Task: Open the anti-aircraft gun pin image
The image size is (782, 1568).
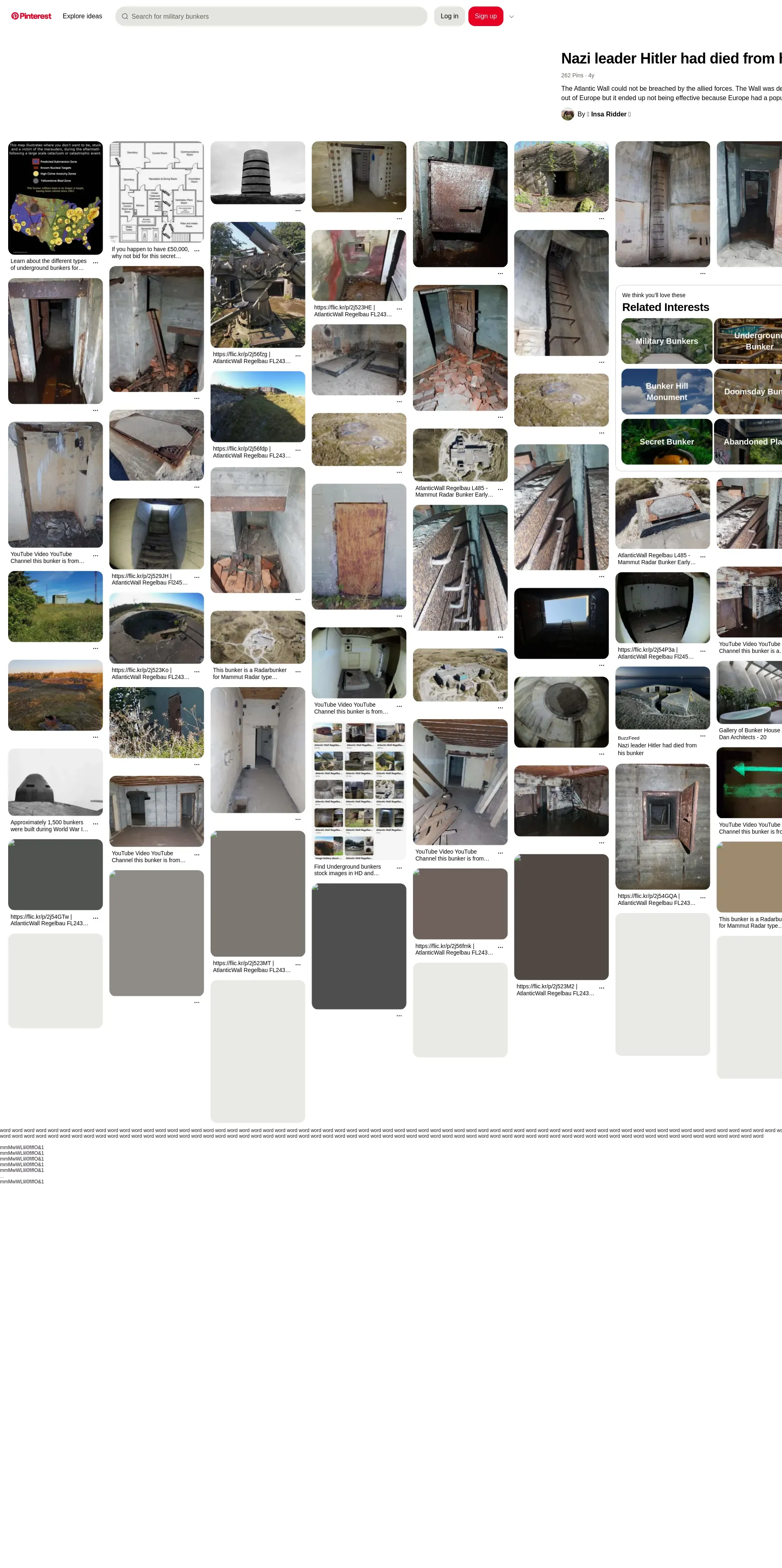Action: 258,285
